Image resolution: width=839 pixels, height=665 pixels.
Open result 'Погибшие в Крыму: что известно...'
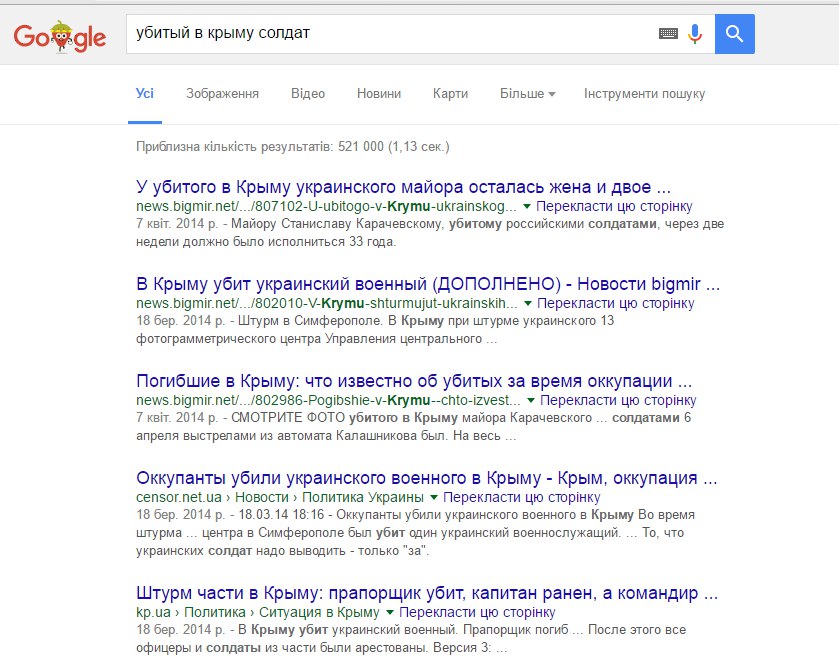(414, 381)
